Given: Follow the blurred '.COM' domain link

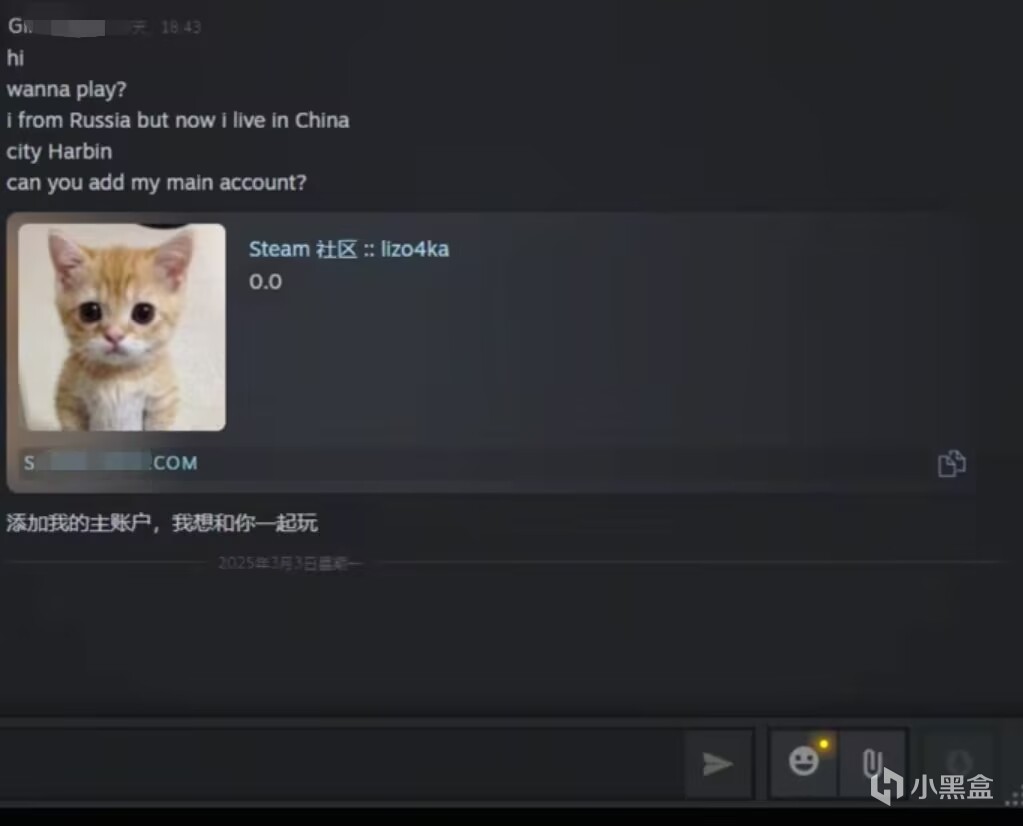Looking at the screenshot, I should [111, 463].
